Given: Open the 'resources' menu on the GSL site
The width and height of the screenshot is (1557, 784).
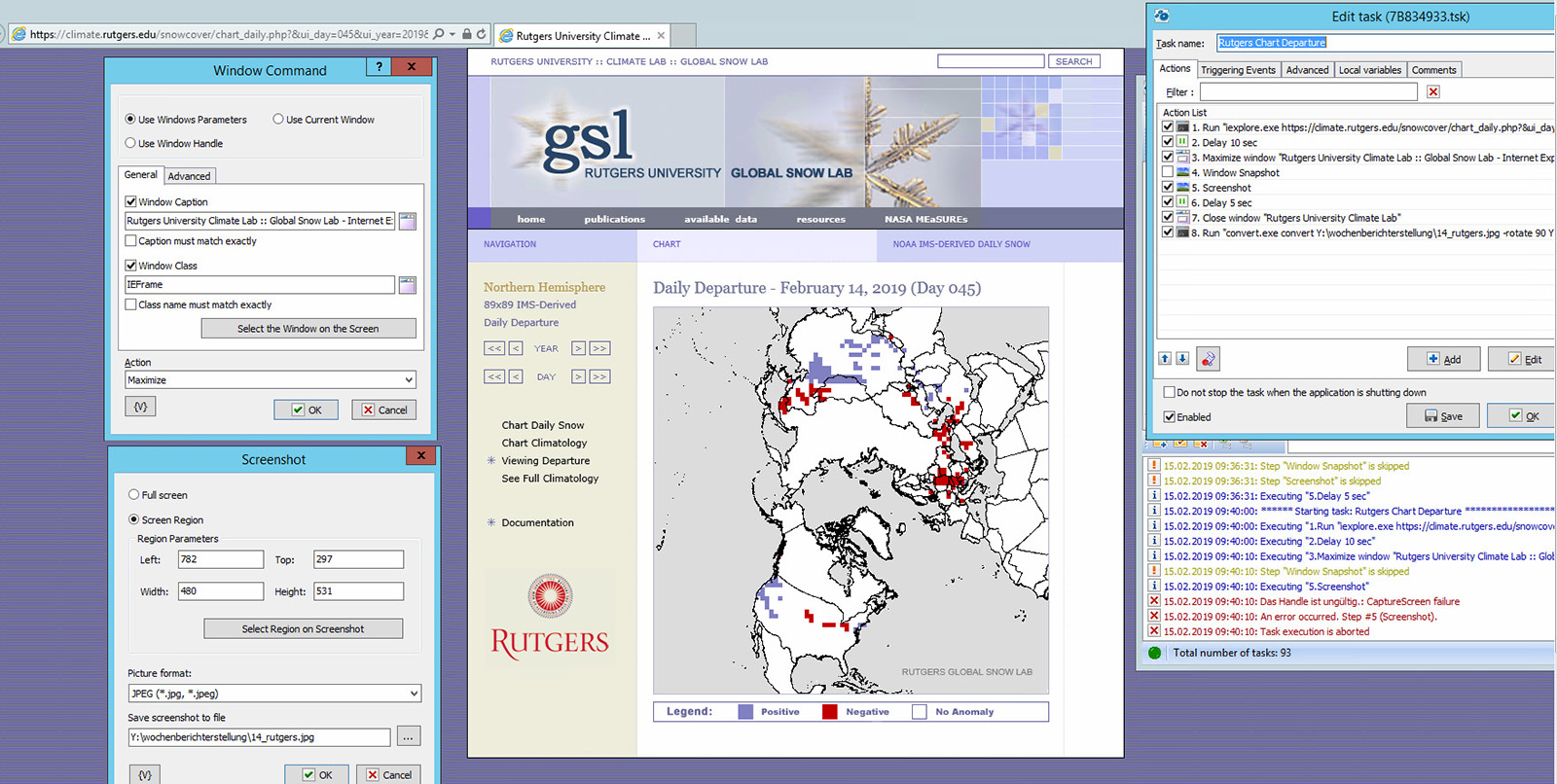Looking at the screenshot, I should (820, 219).
